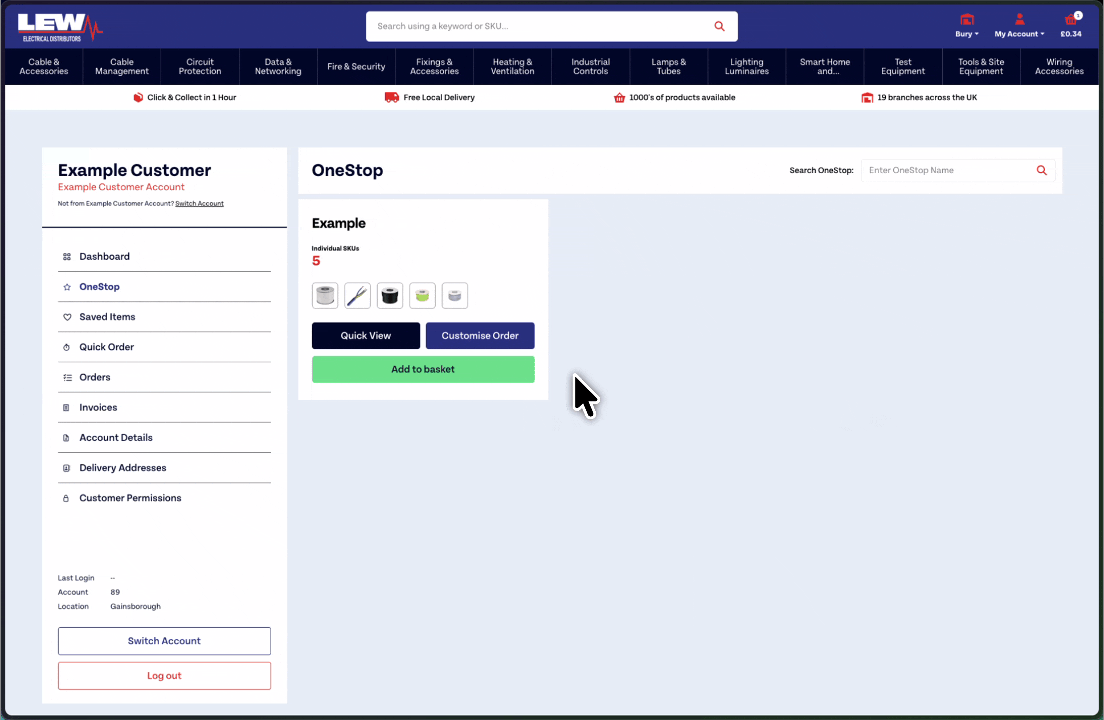Select the white cable reel product thumbnail
The height and width of the screenshot is (720, 1104).
click(x=325, y=296)
